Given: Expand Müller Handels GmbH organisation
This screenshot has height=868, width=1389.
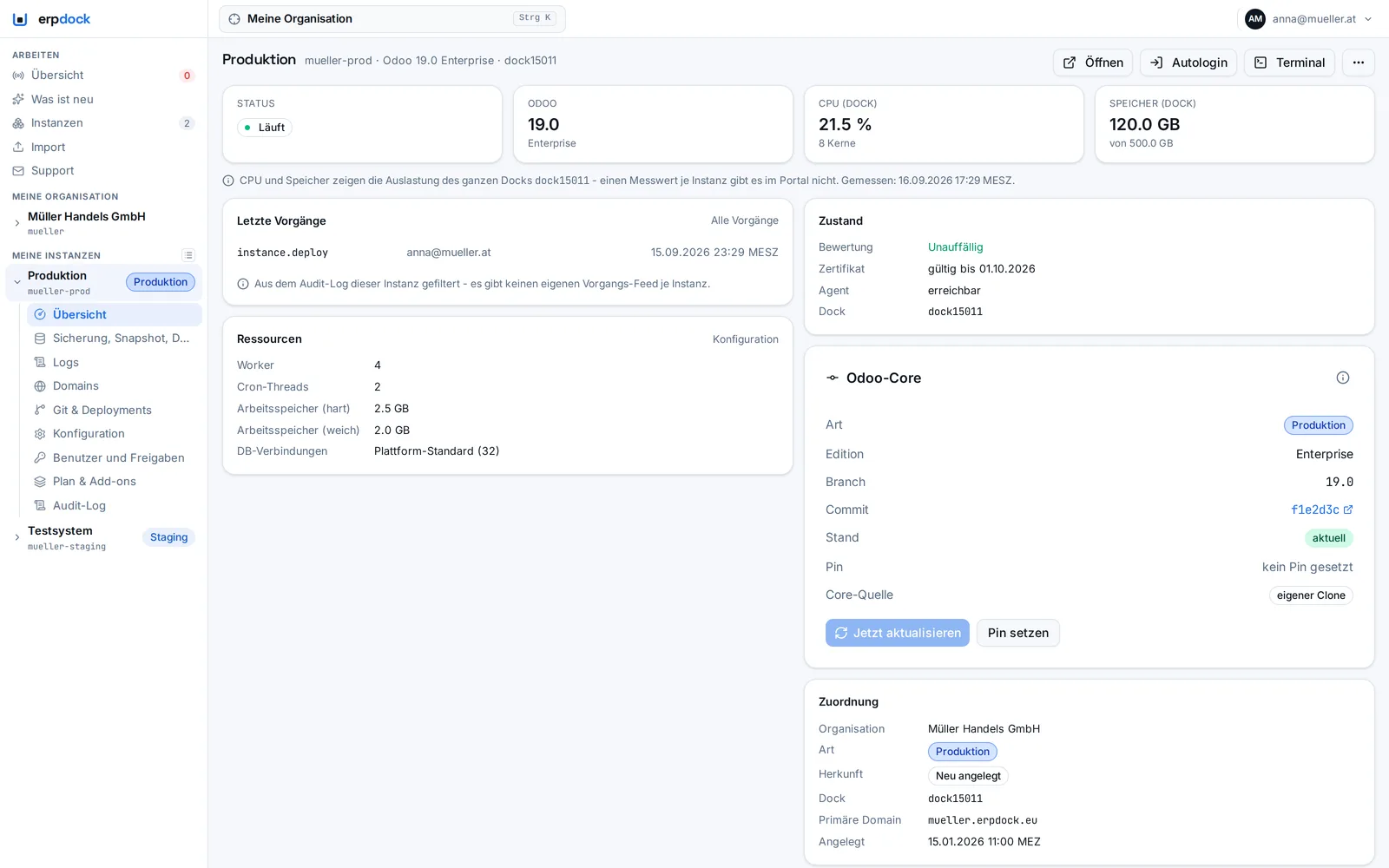Looking at the screenshot, I should (x=16, y=223).
